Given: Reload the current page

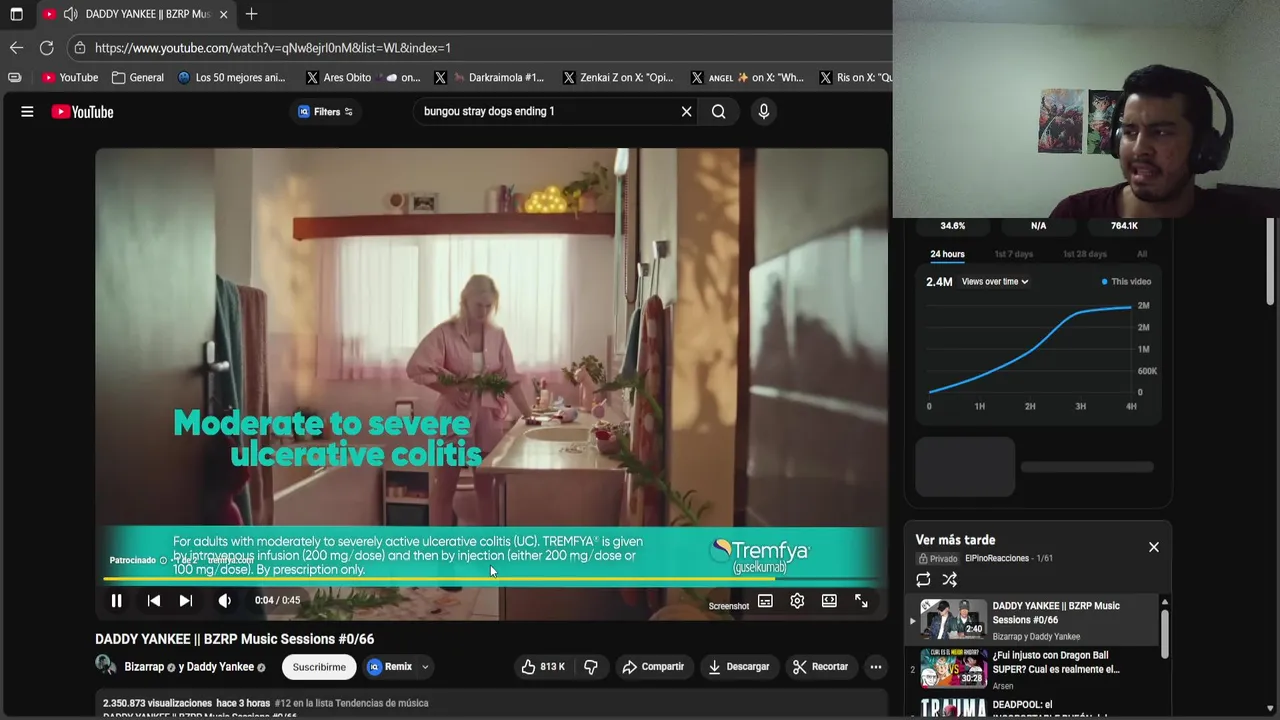Looking at the screenshot, I should (46, 48).
